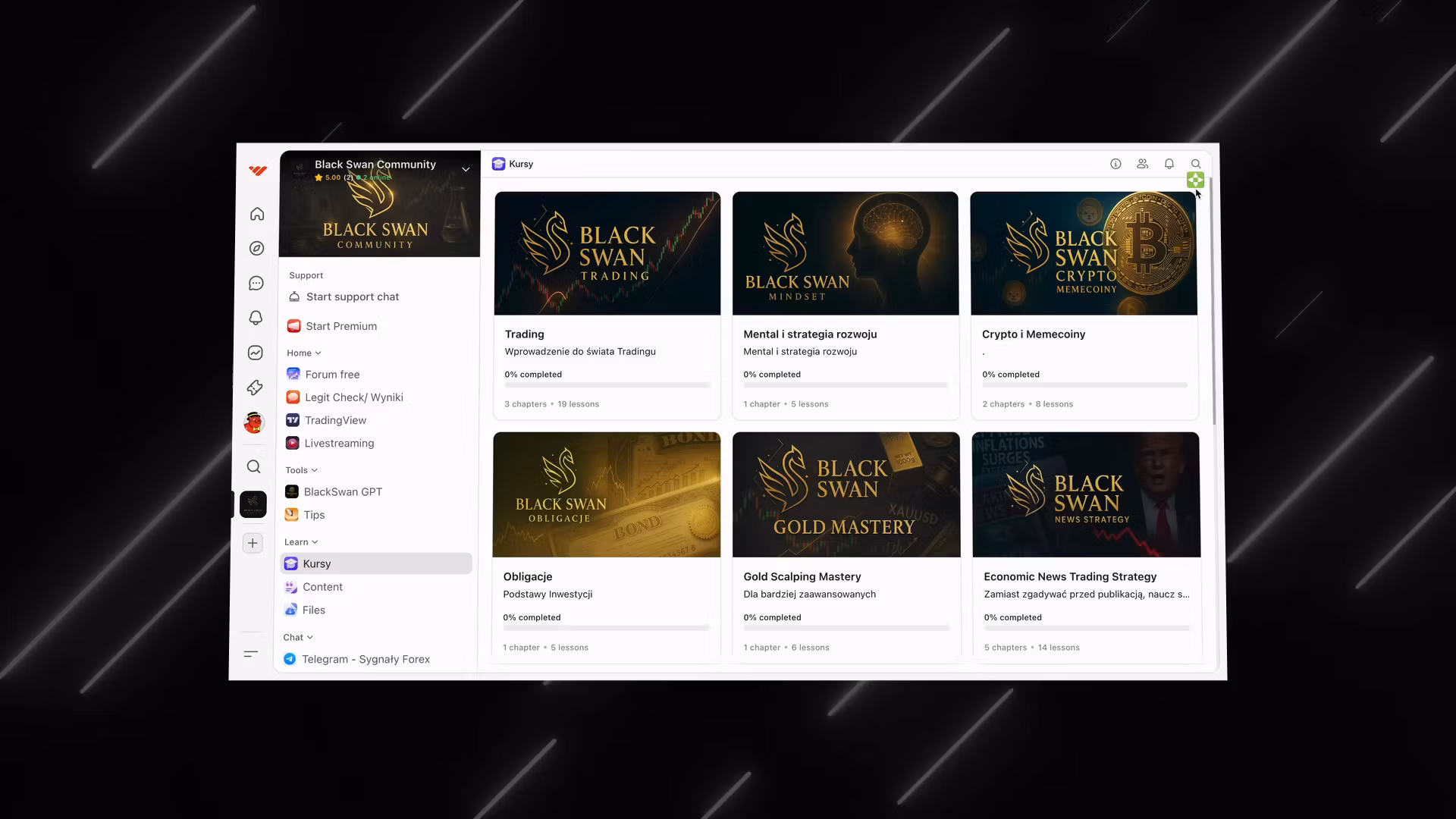
Task: Expand the Black Swan Community dropdown chevron
Action: tap(466, 169)
